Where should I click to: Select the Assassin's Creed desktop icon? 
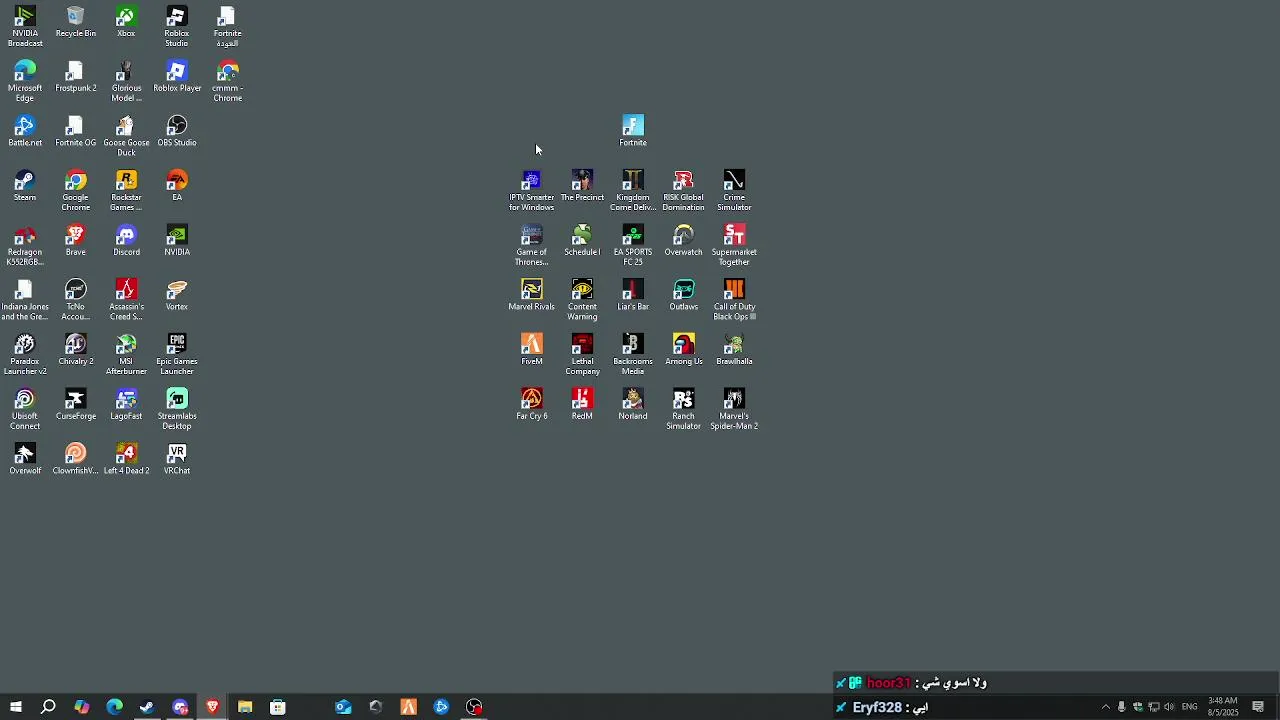126,300
